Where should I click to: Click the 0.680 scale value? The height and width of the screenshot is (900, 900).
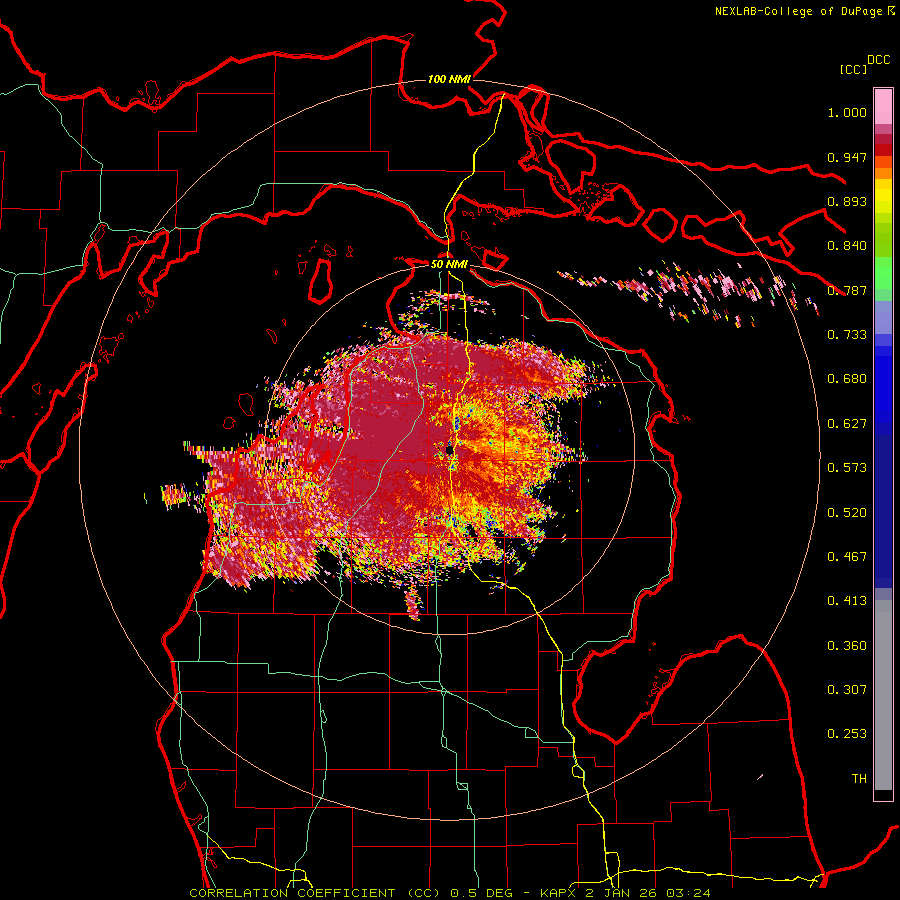[x=847, y=379]
